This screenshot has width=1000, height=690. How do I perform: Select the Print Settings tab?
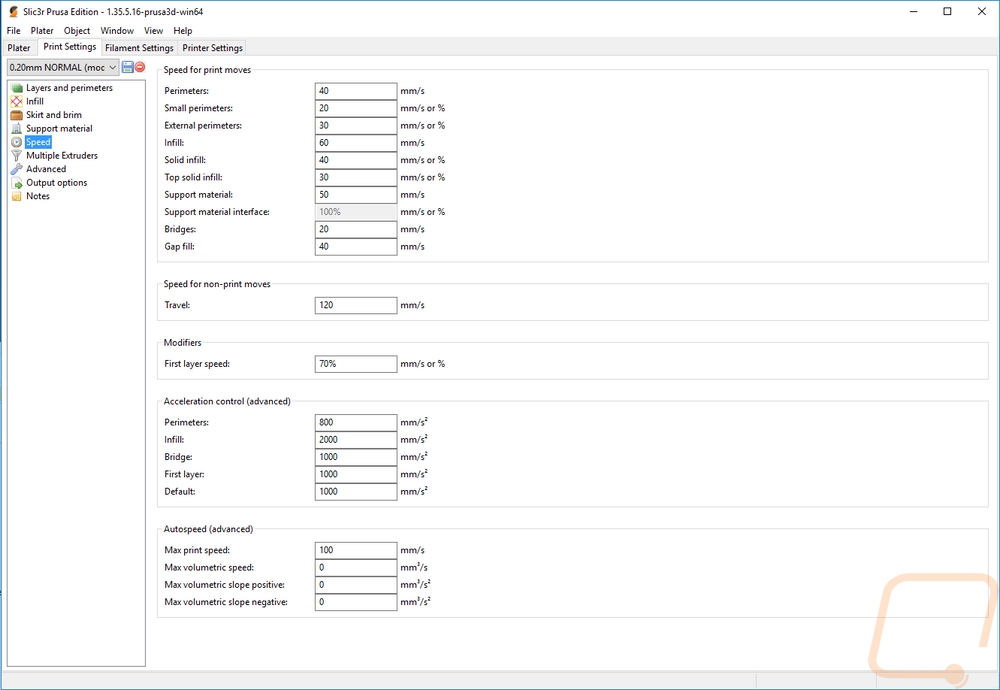(70, 47)
